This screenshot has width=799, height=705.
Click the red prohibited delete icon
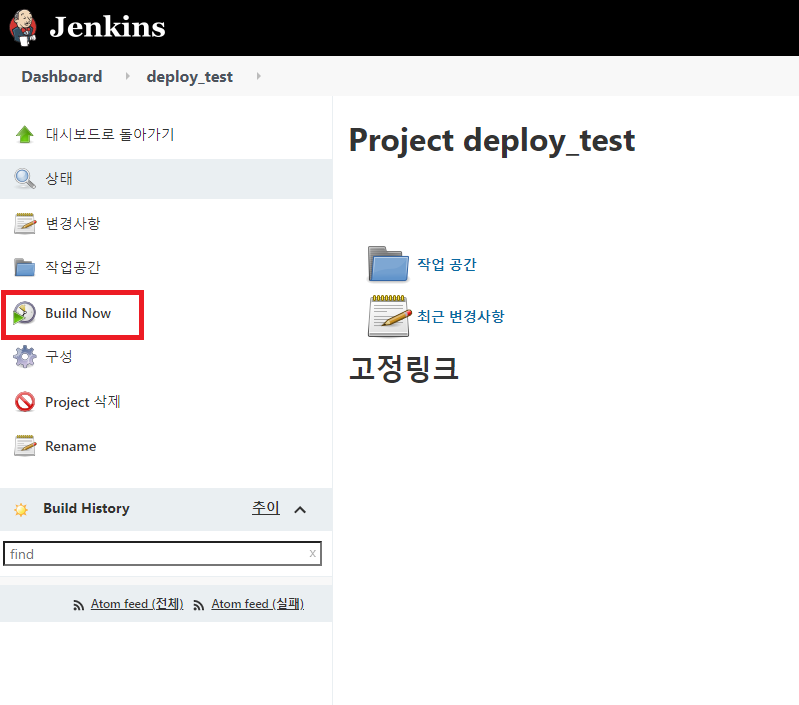coord(24,402)
